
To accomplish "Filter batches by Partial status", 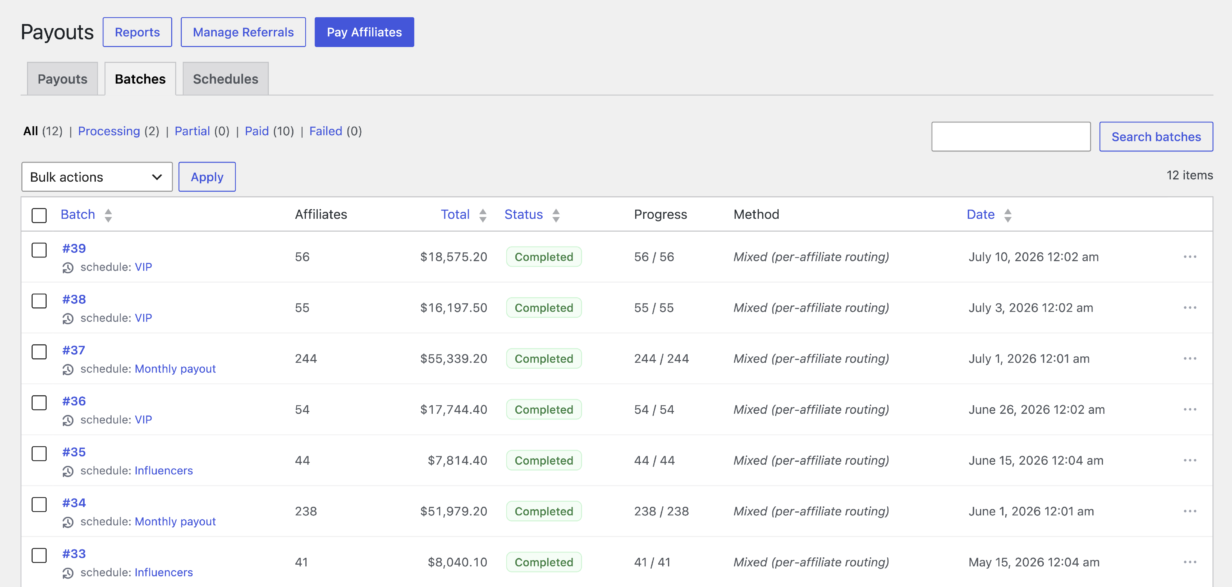I will tap(192, 131).
